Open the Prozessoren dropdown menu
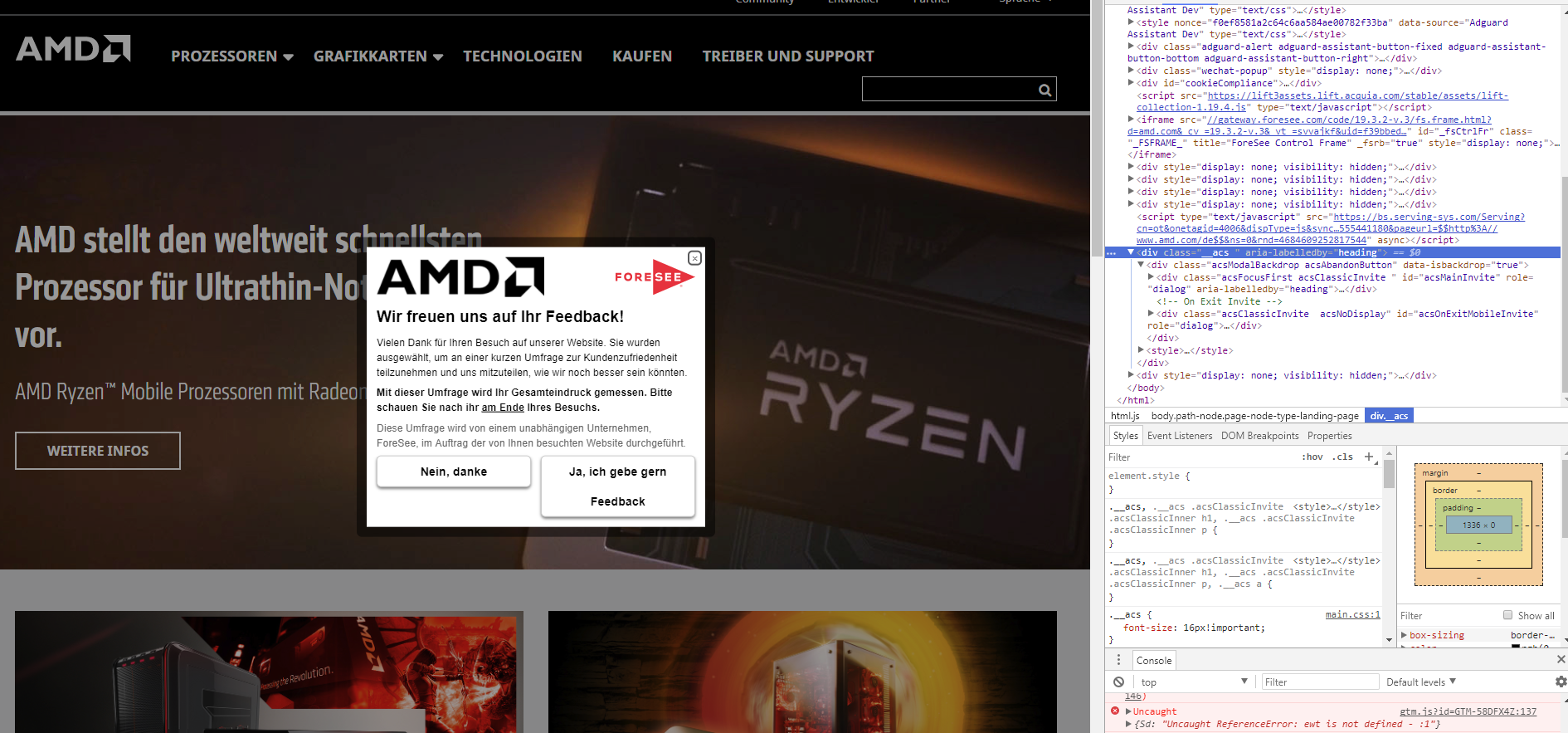The width and height of the screenshot is (1568, 733). (232, 56)
